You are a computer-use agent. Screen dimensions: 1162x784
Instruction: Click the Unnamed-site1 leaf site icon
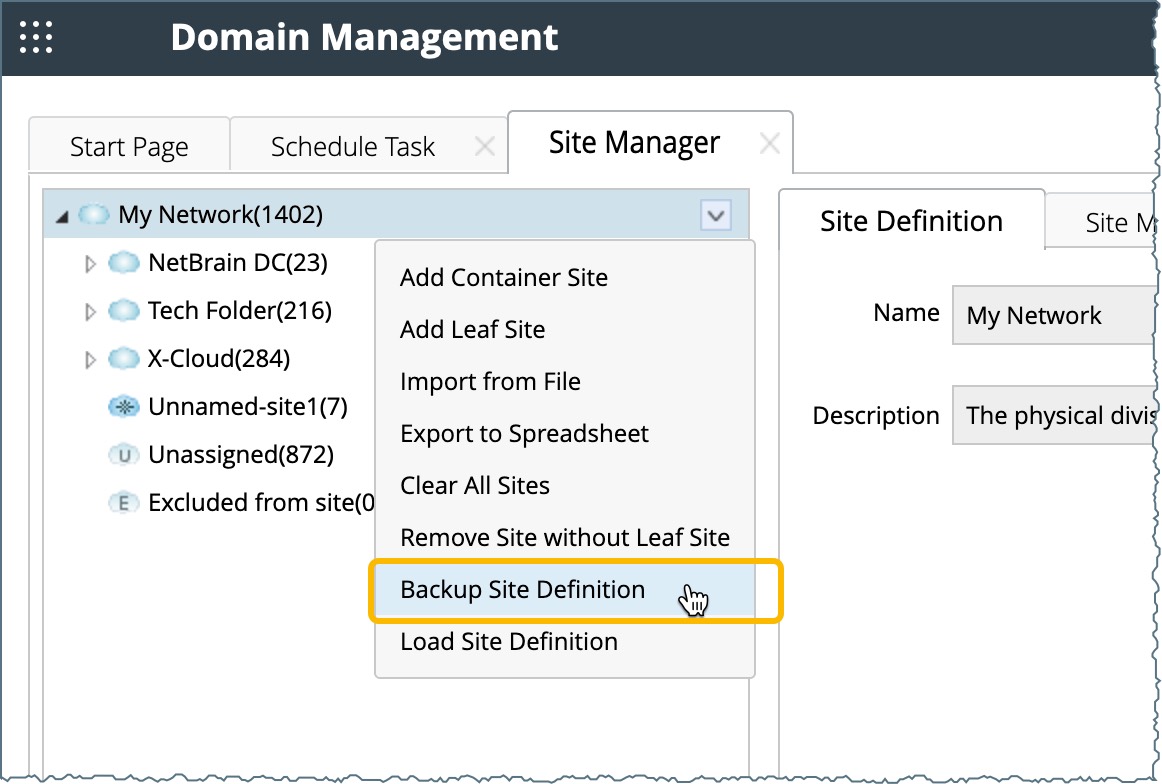(123, 407)
